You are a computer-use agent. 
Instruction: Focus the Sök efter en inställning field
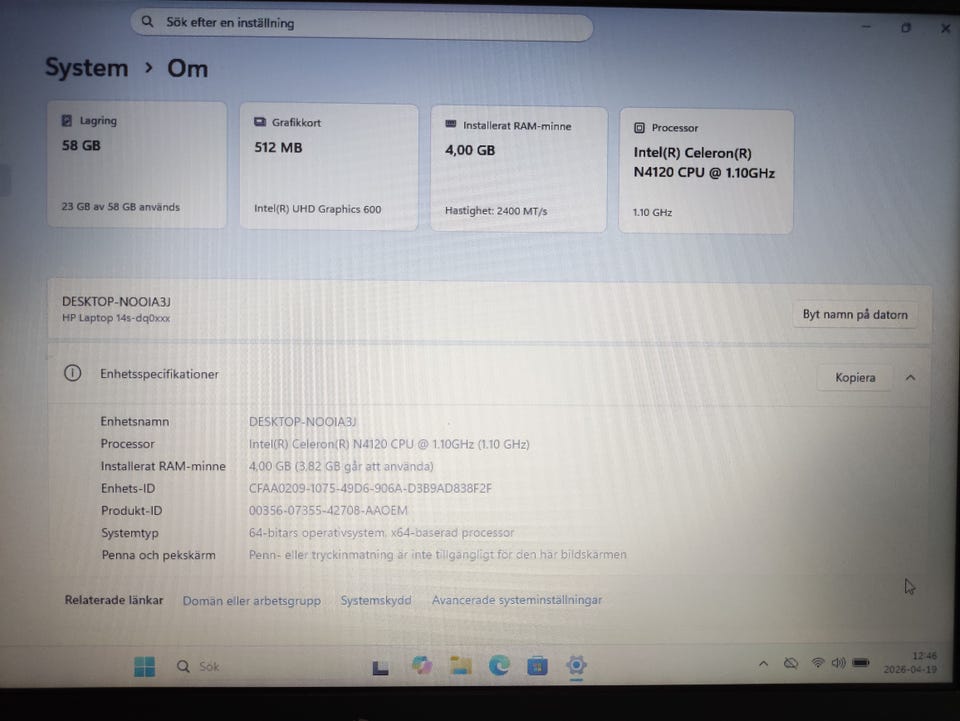click(x=361, y=24)
